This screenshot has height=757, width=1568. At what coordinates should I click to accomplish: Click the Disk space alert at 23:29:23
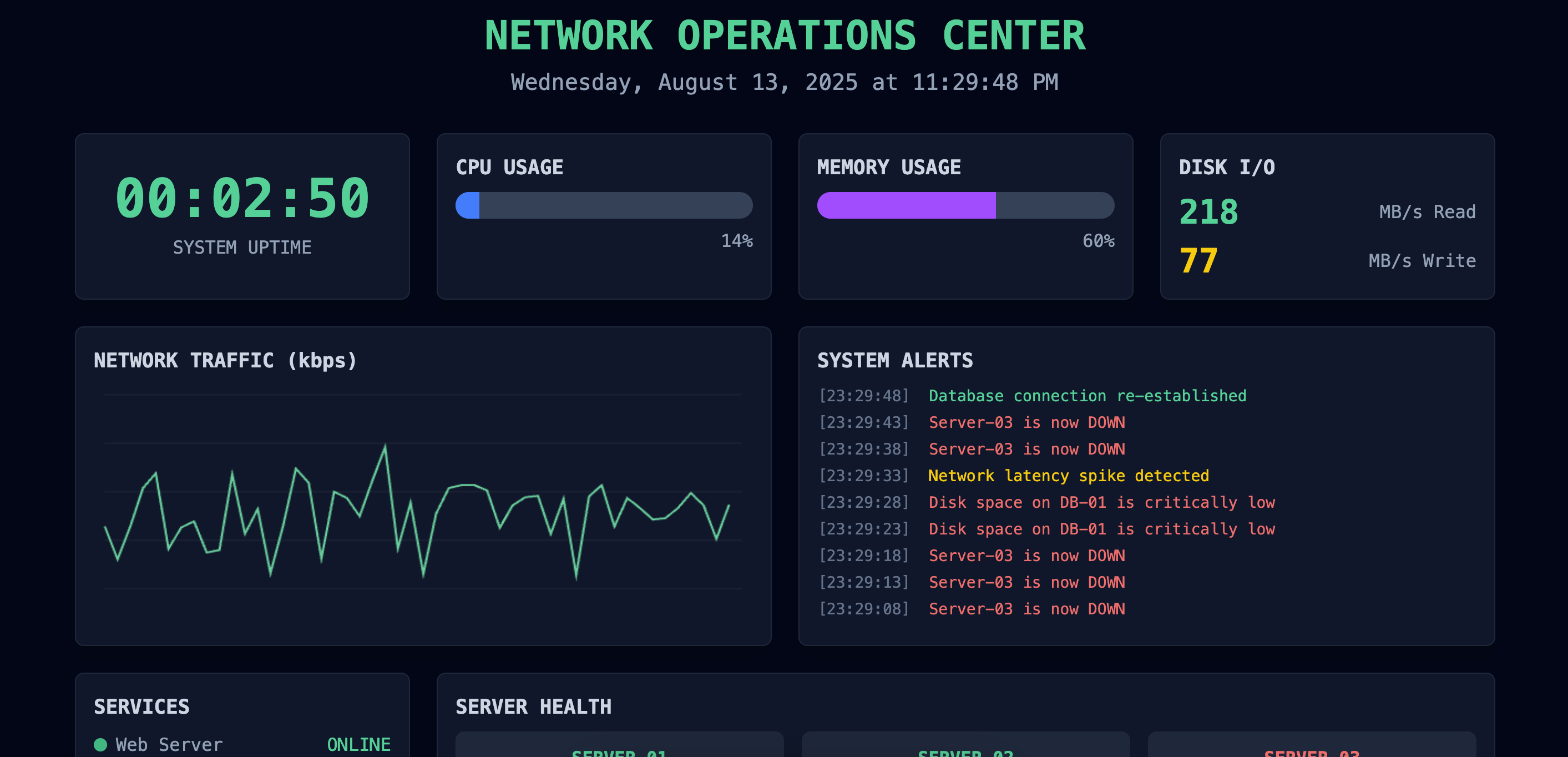[1101, 528]
